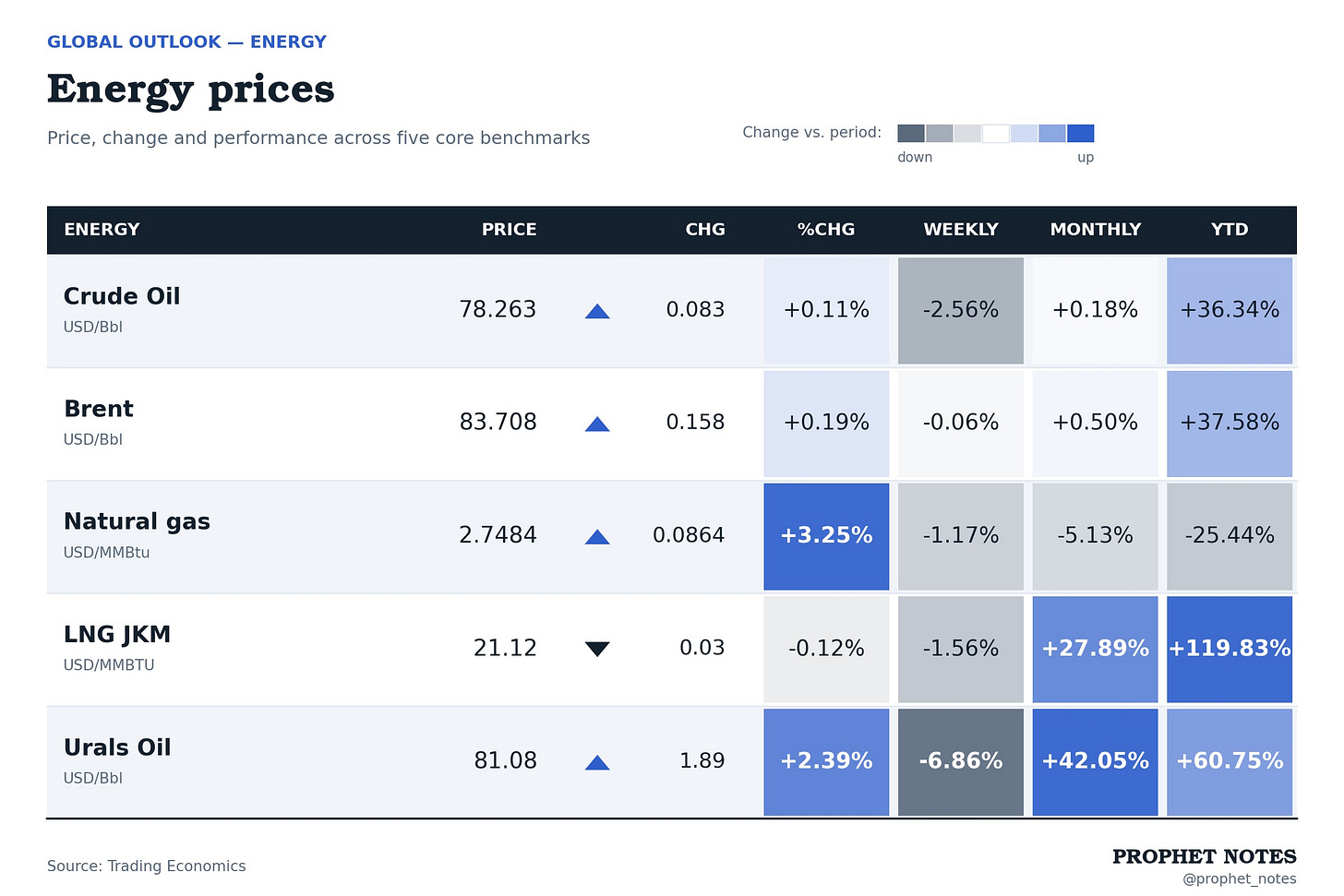
Task: Click the Crude Oil up arrow icon
Action: click(597, 312)
